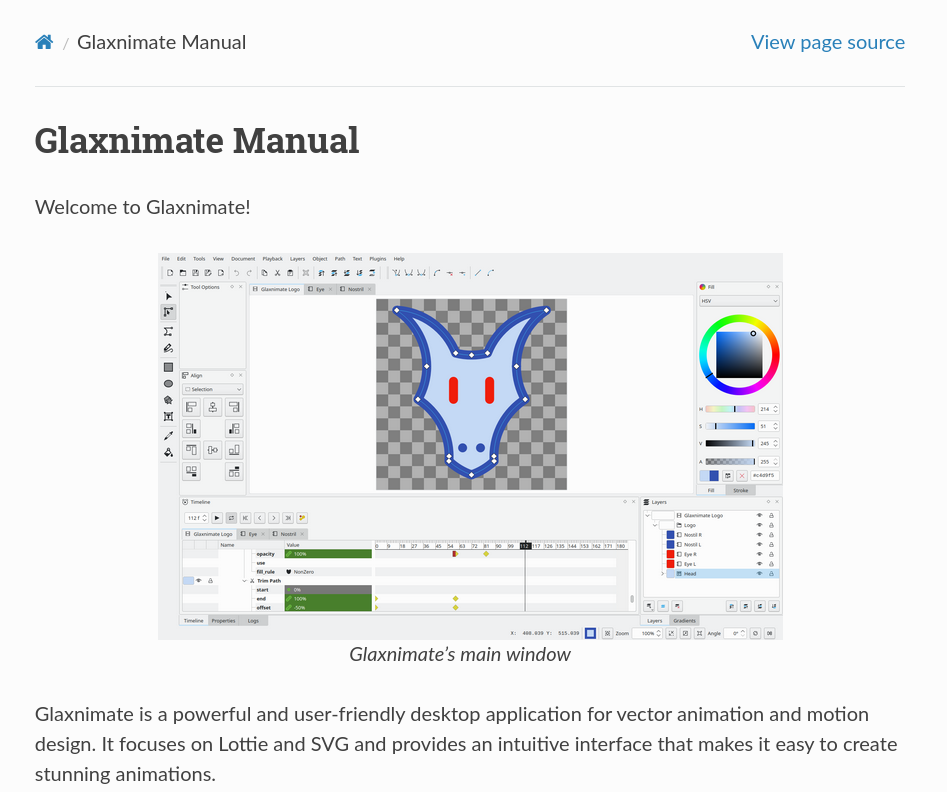
Task: Click the Hue slider in Fill panel
Action: tap(730, 409)
